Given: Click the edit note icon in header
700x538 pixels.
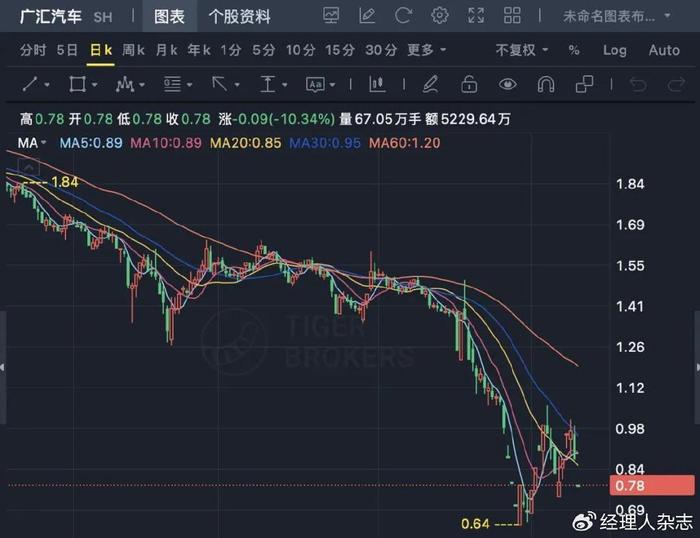Looking at the screenshot, I should (367, 16).
